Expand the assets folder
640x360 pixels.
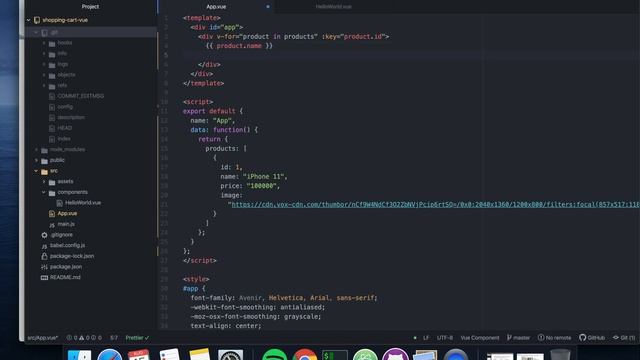[44, 182]
